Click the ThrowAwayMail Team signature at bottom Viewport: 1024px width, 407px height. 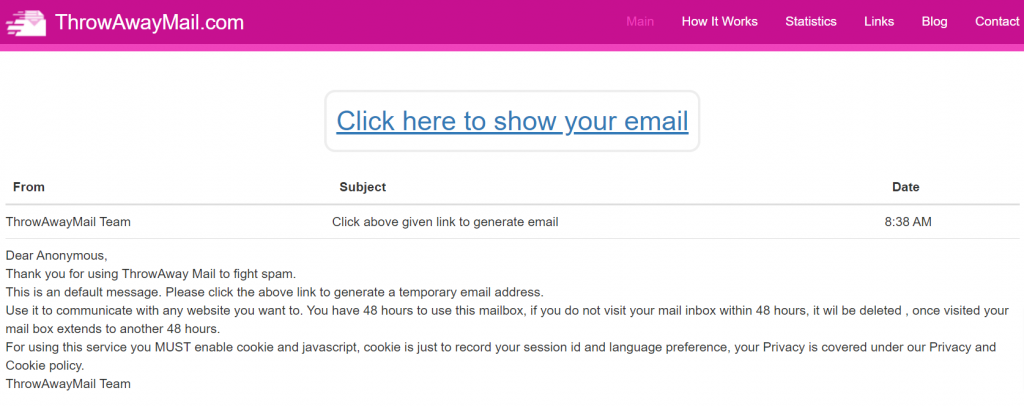point(68,384)
